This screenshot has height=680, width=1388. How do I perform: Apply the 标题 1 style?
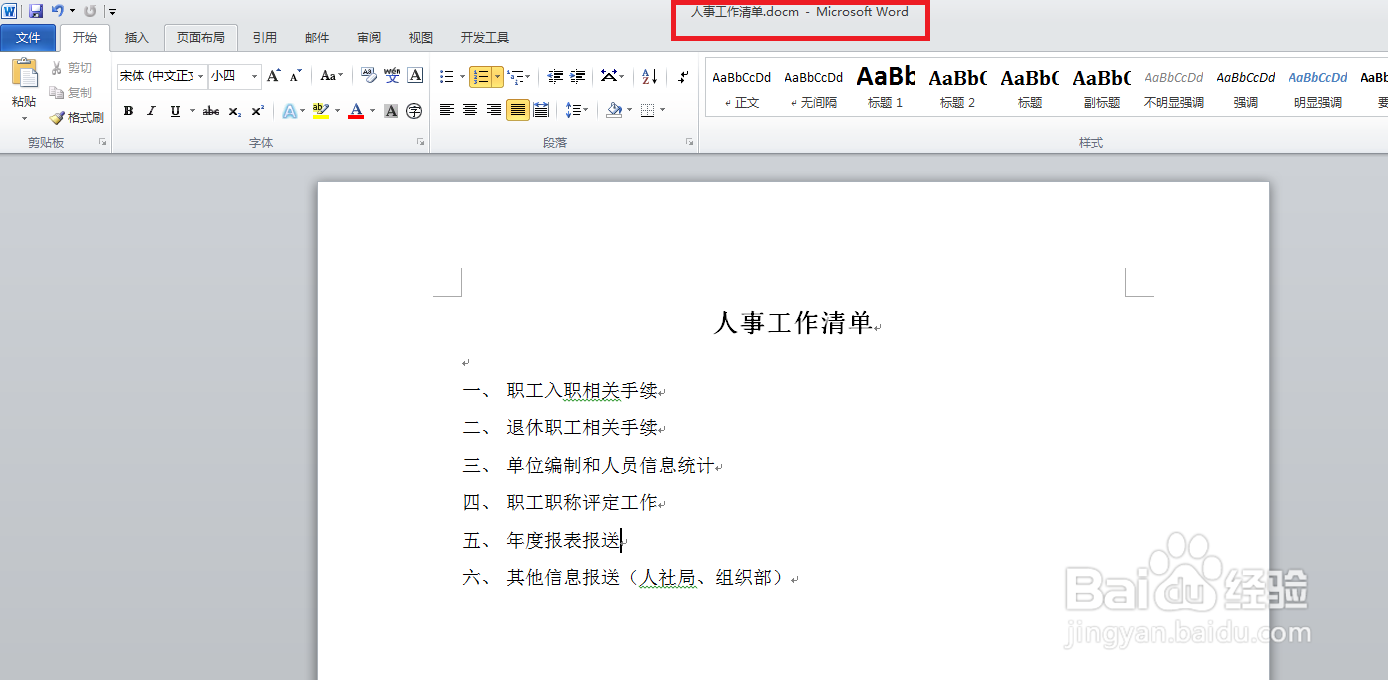885,87
